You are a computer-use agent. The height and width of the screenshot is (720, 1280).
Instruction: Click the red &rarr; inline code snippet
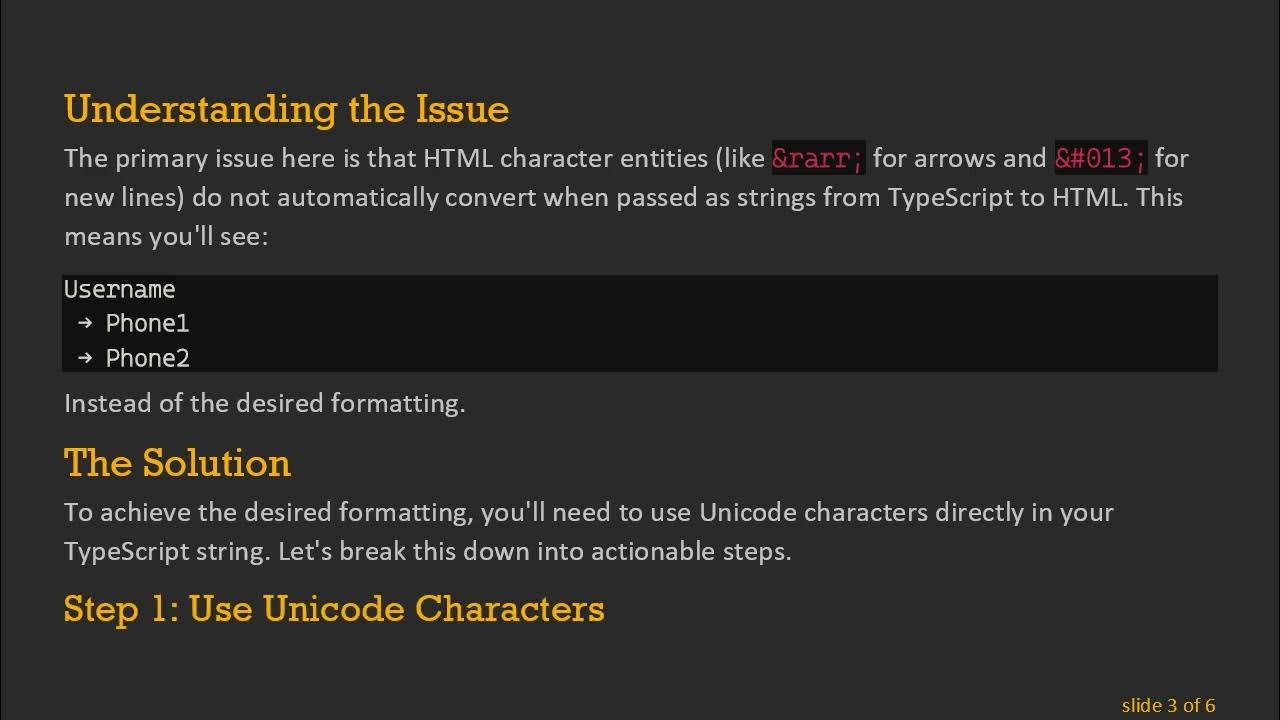coord(817,158)
